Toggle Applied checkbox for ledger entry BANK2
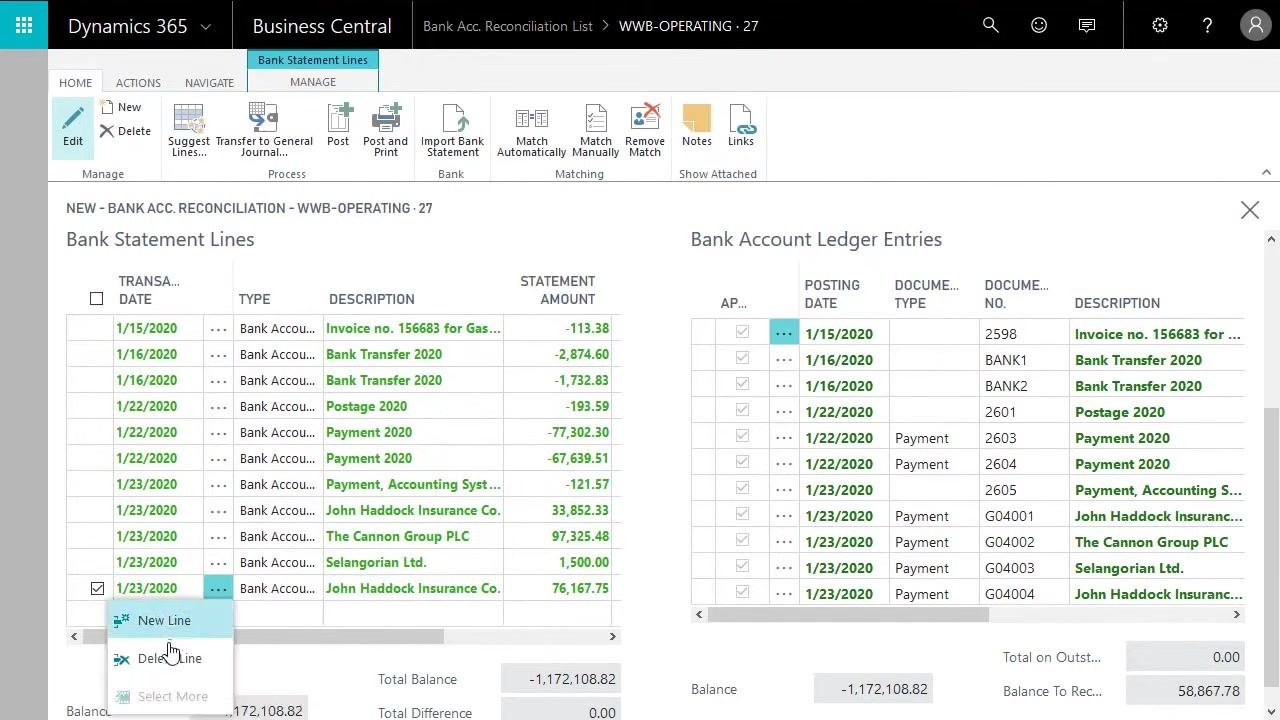This screenshot has height=720, width=1280. pyautogui.click(x=742, y=384)
